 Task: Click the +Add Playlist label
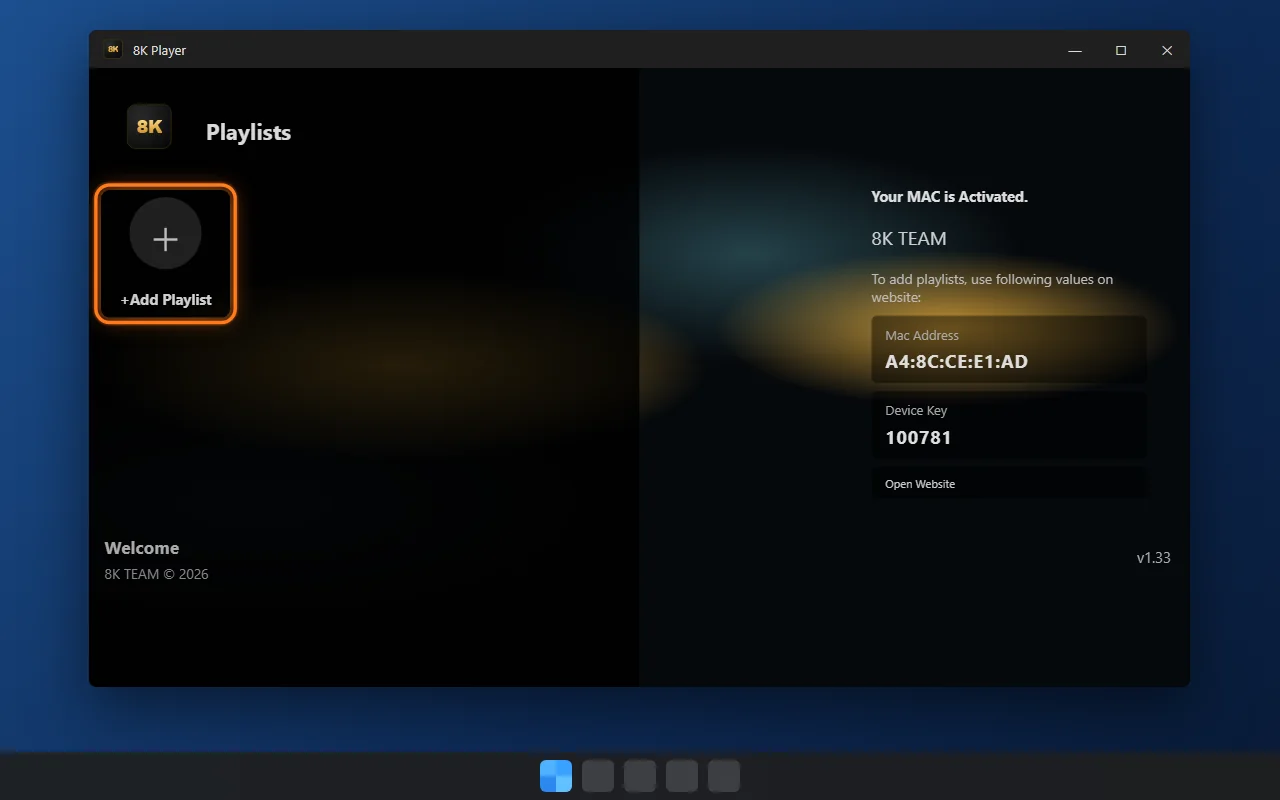point(166,299)
